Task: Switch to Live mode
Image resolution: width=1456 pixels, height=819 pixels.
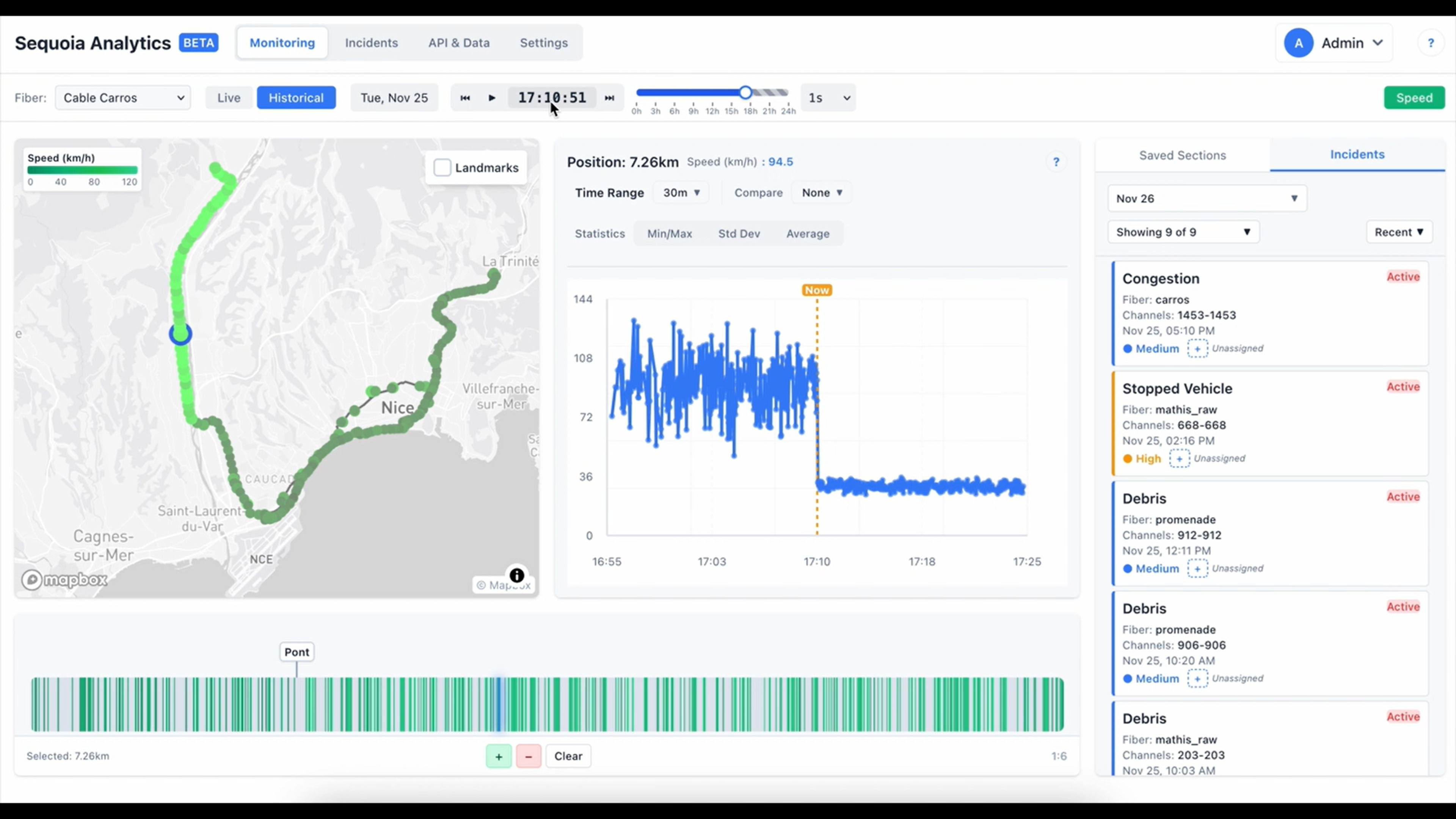Action: point(229,98)
